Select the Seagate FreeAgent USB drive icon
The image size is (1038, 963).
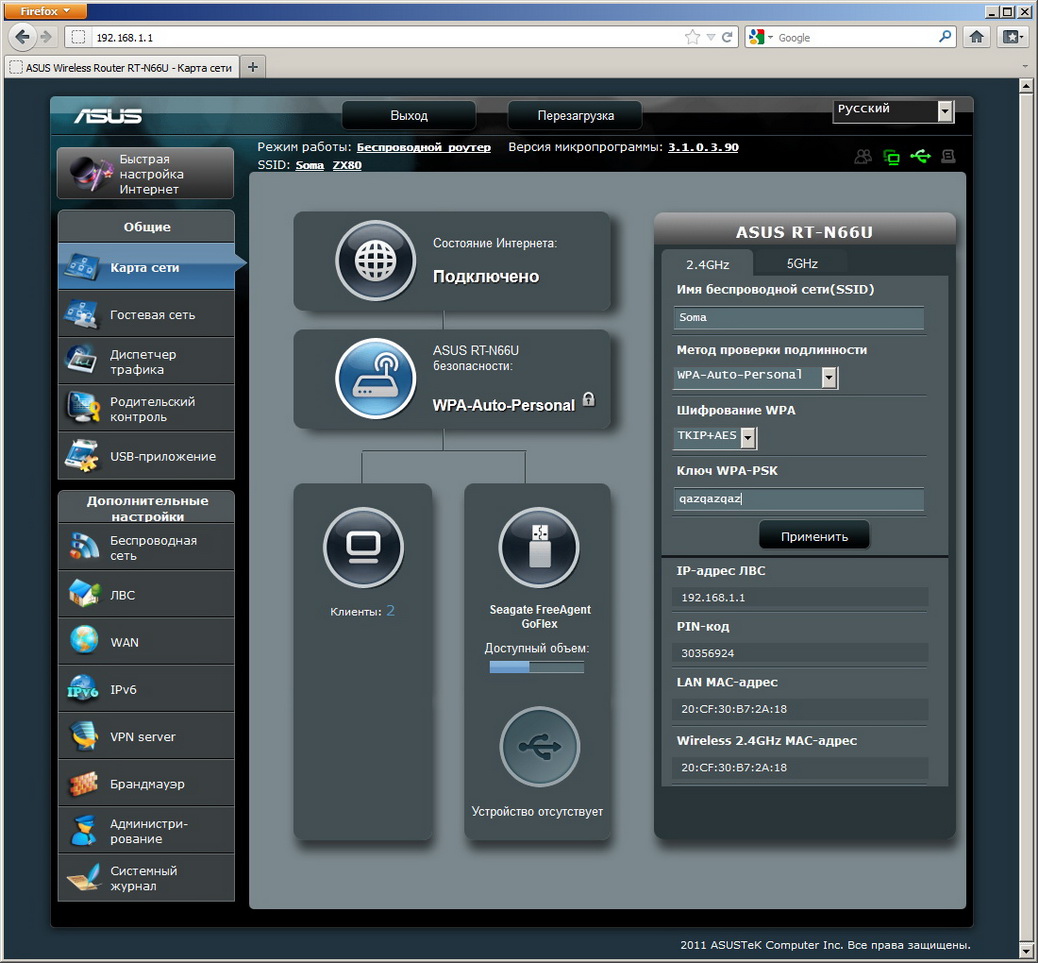click(x=539, y=547)
